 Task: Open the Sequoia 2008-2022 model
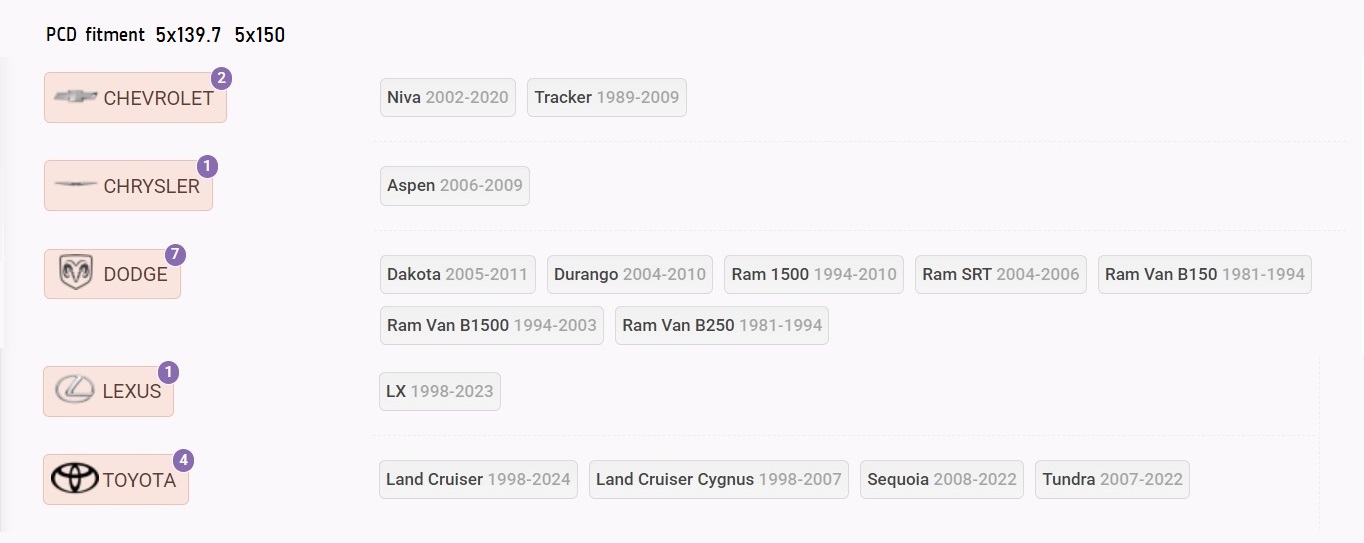942,479
